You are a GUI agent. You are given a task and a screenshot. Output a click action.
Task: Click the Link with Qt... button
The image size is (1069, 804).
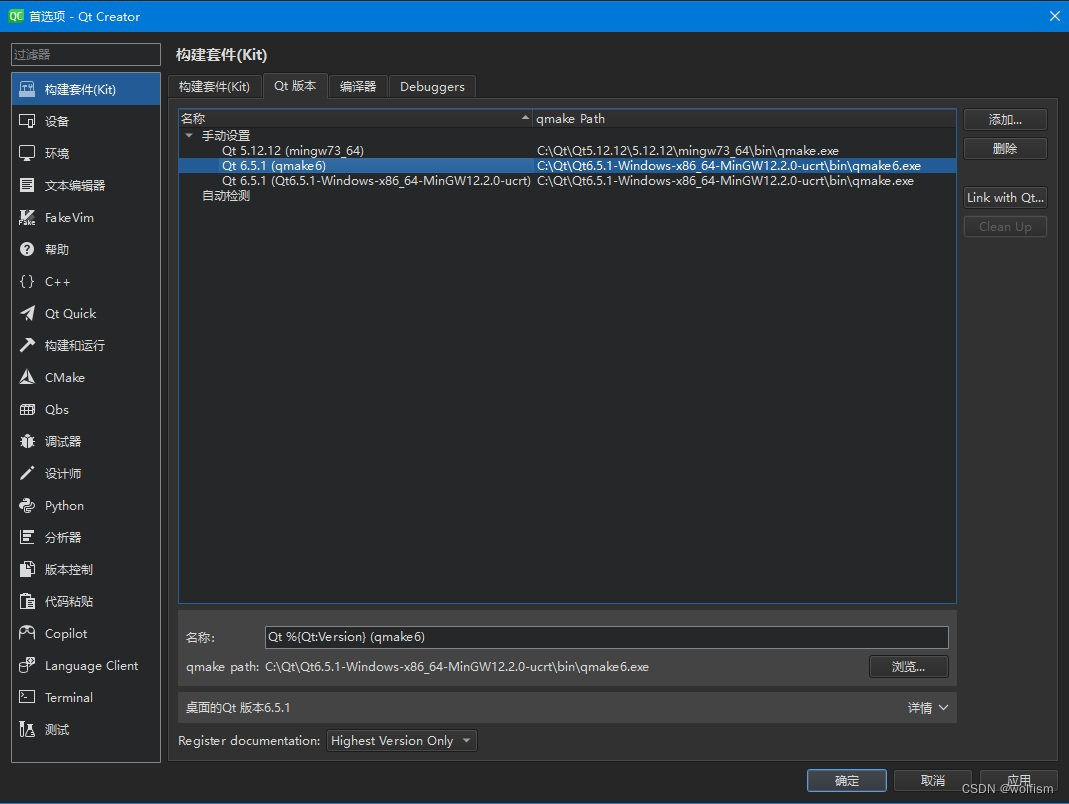[x=1005, y=198]
